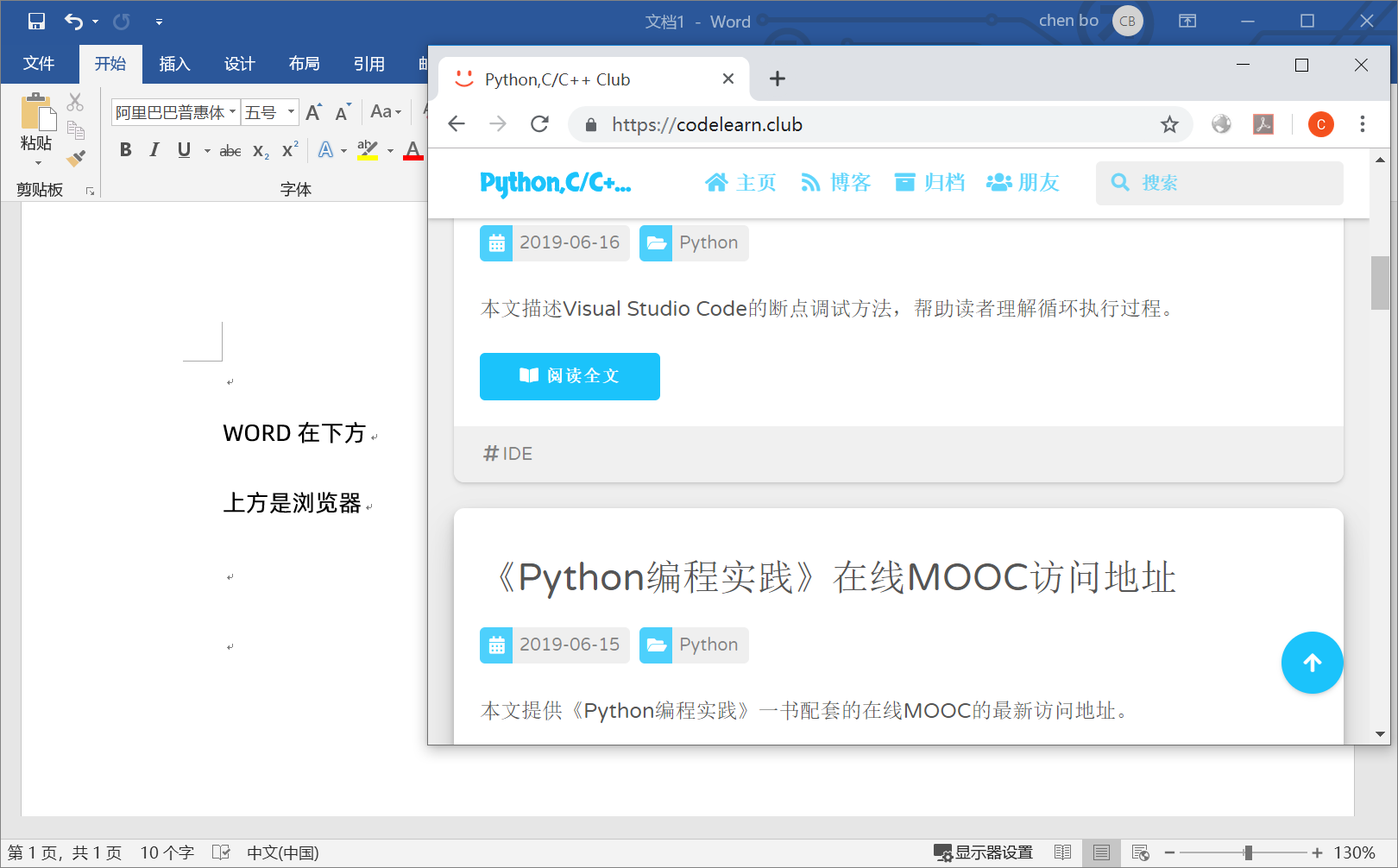Increase font size with grow icon

[314, 112]
